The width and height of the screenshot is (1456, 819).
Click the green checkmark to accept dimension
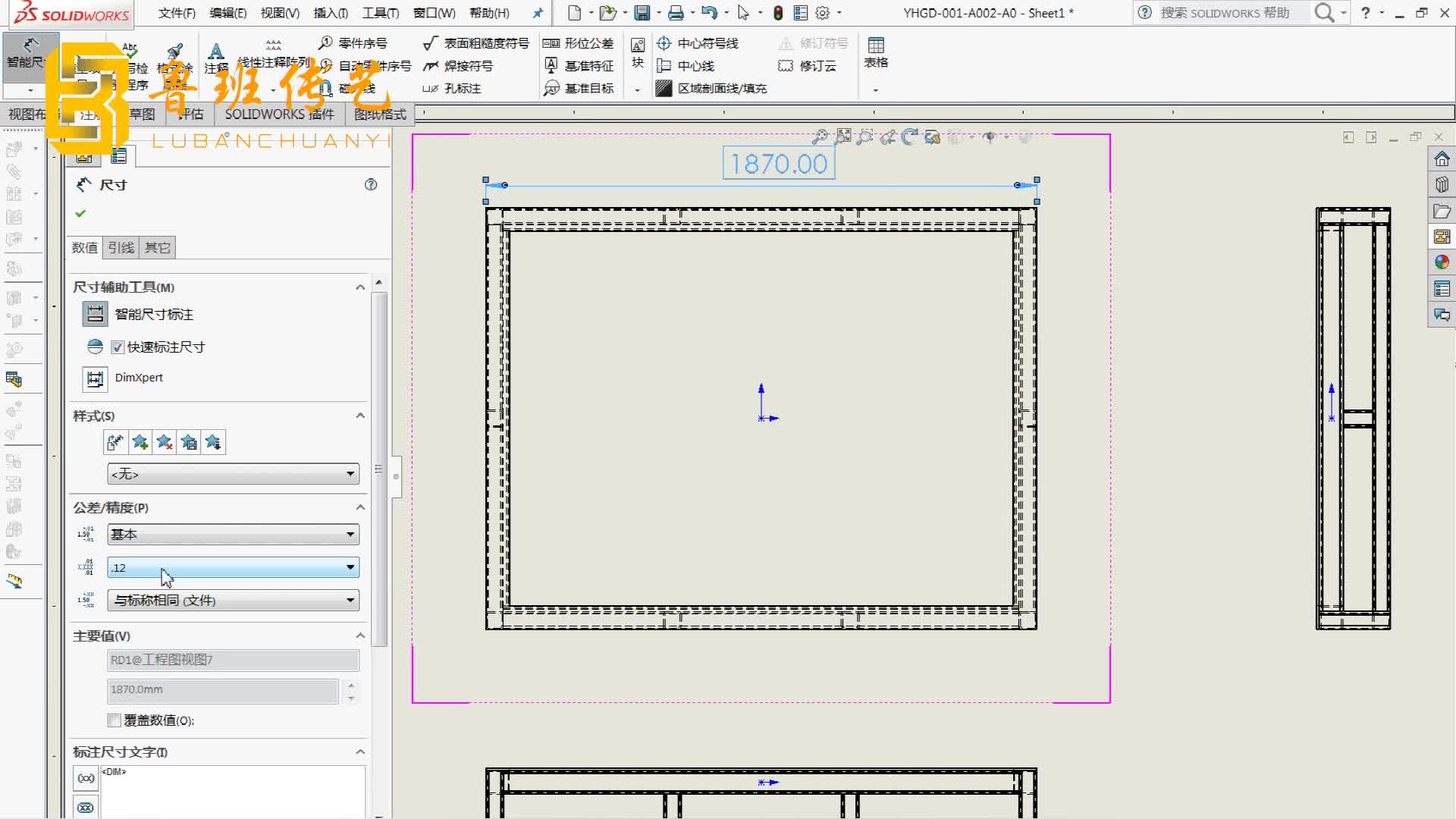pyautogui.click(x=80, y=214)
